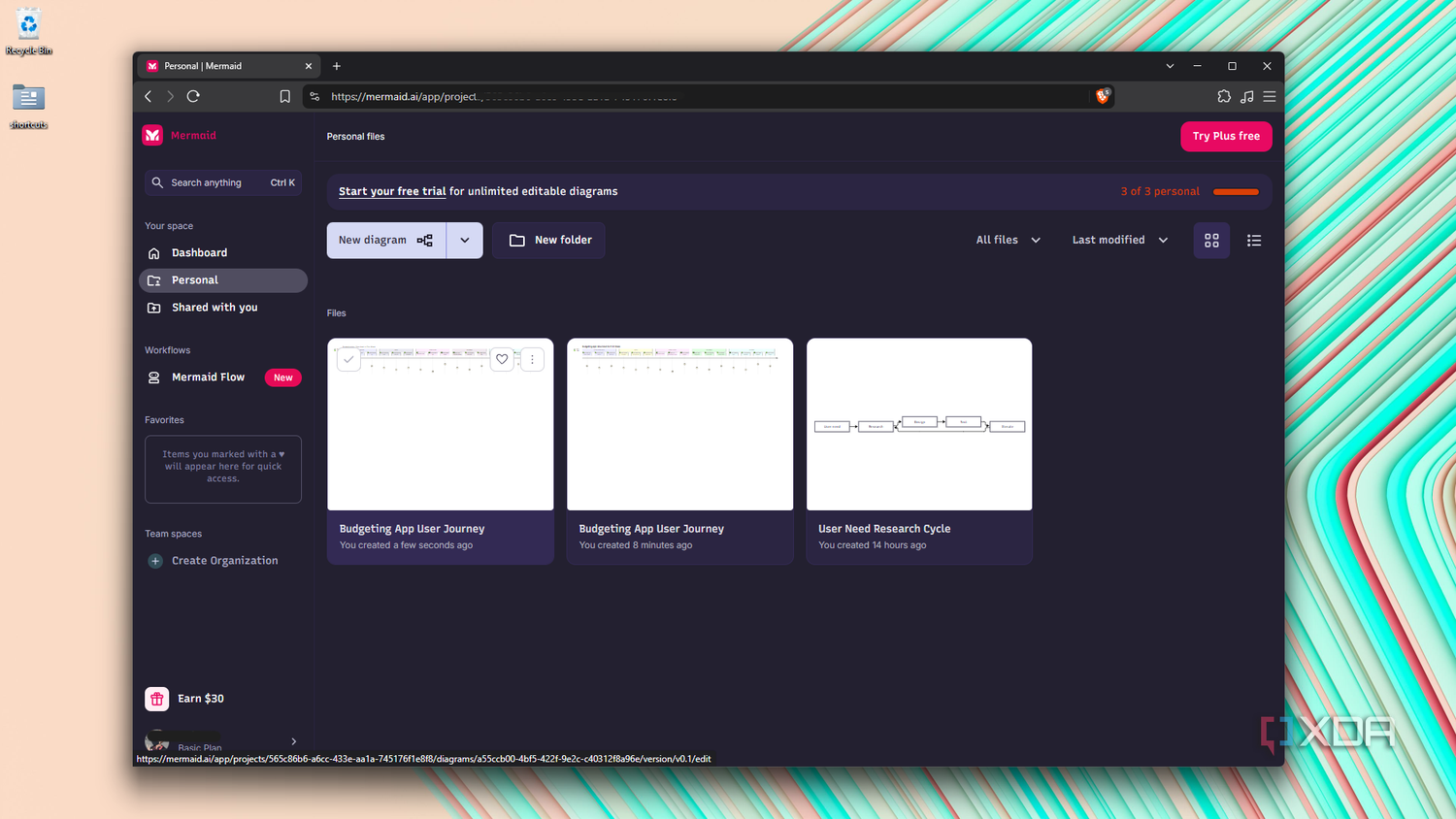Screen dimensions: 1456x819
Task: Go back in the browser
Action: click(x=149, y=96)
